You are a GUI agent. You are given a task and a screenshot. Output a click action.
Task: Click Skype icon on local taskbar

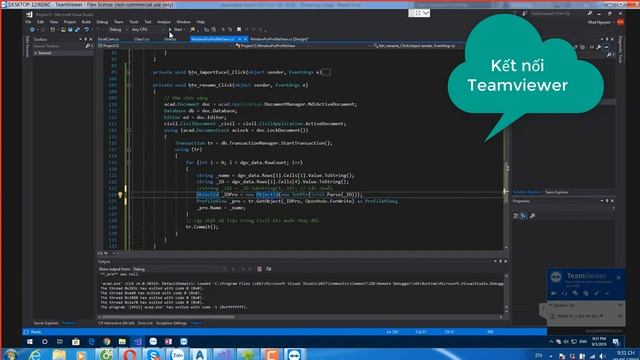[x=153, y=355]
